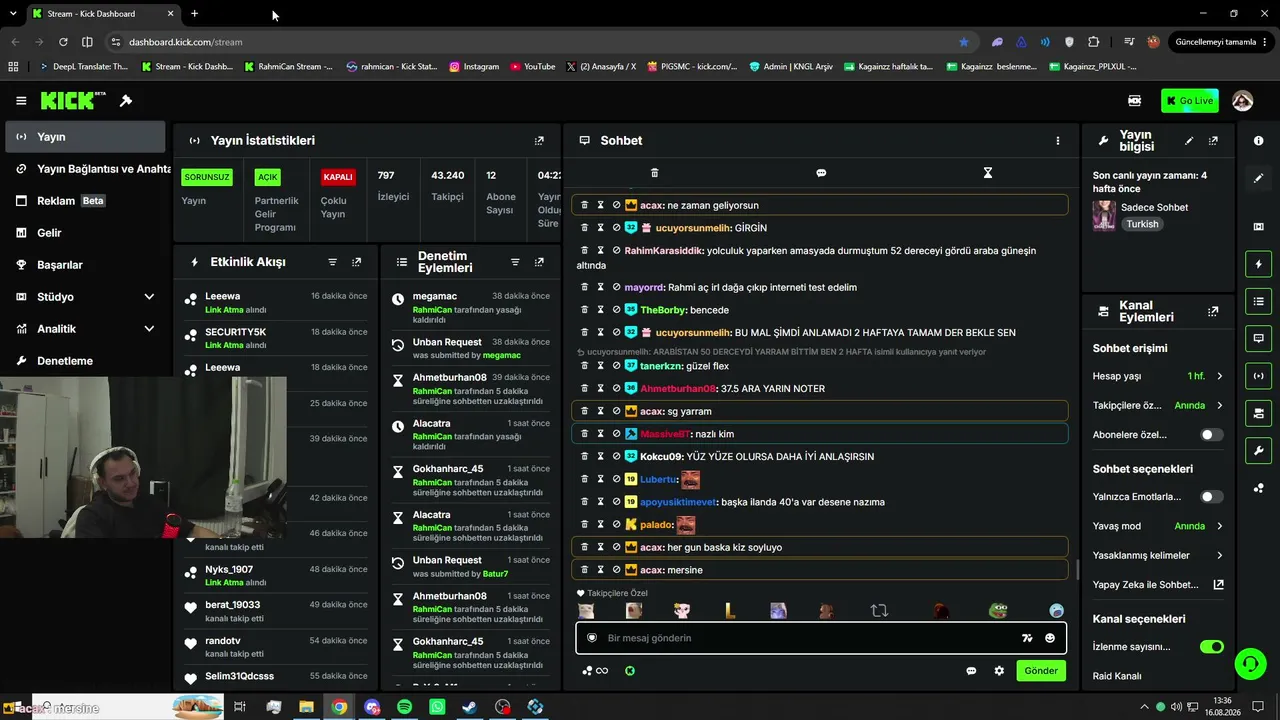Delete mayorrd's chat message

(585, 288)
